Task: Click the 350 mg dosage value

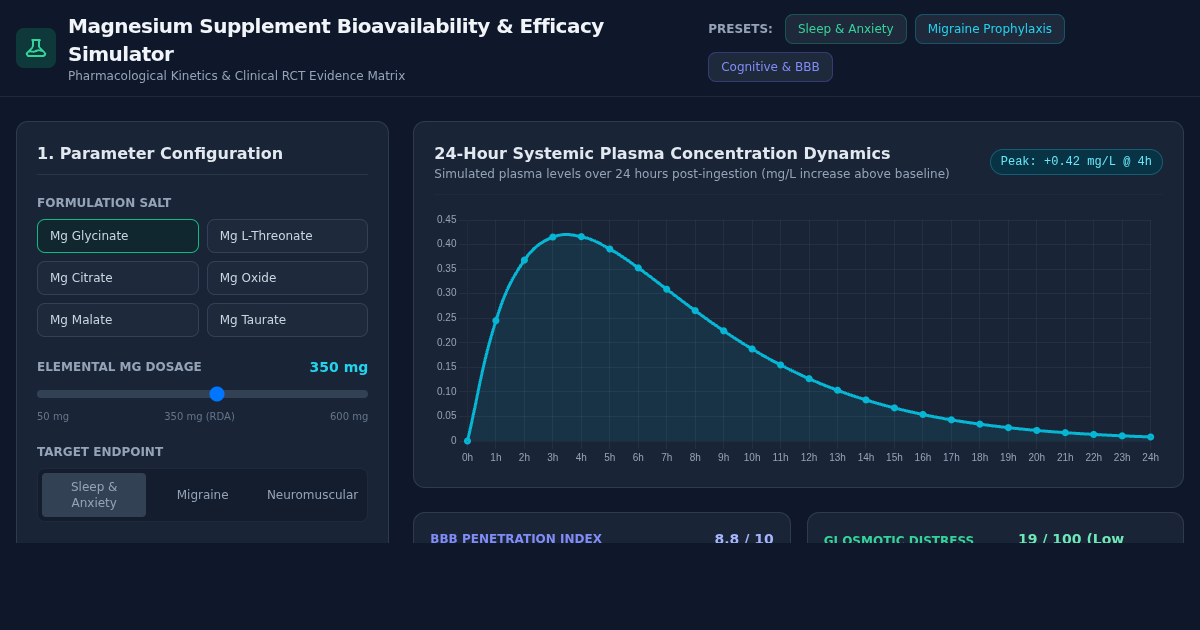Action: pyautogui.click(x=339, y=367)
